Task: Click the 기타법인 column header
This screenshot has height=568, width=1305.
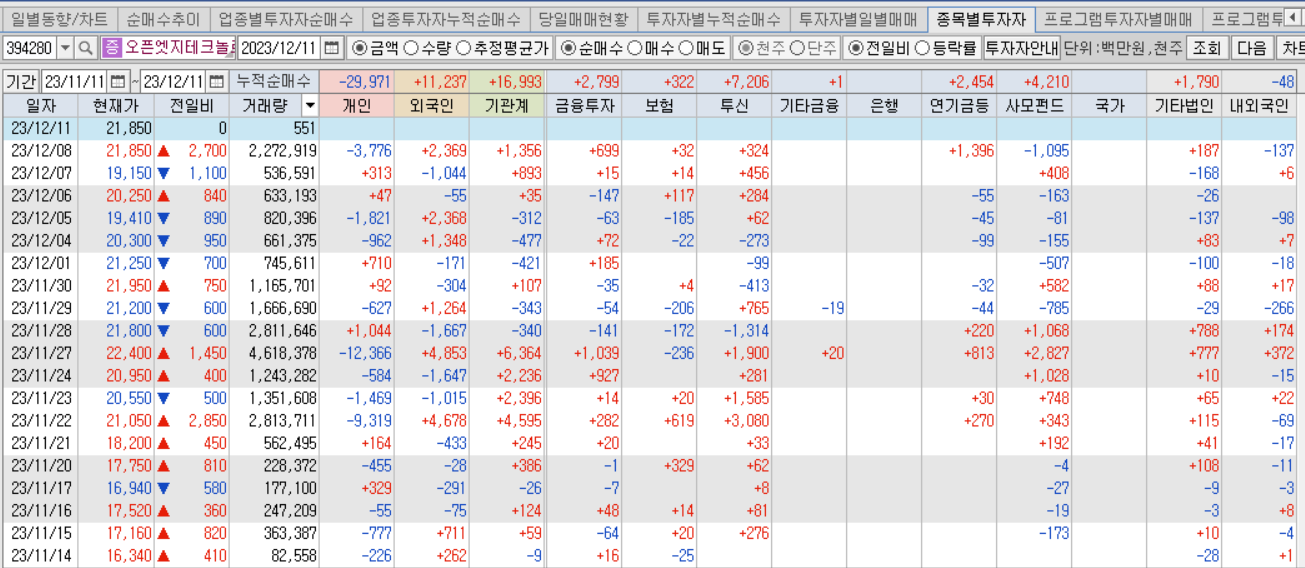Action: pos(1184,105)
